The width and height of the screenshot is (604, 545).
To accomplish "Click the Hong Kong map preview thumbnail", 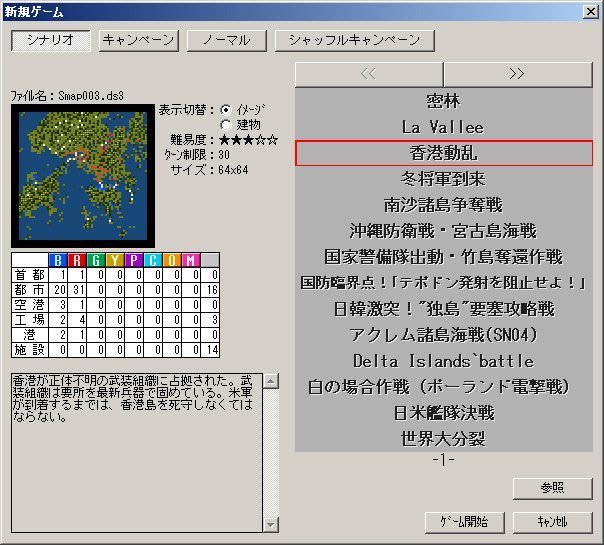I will coord(83,176).
